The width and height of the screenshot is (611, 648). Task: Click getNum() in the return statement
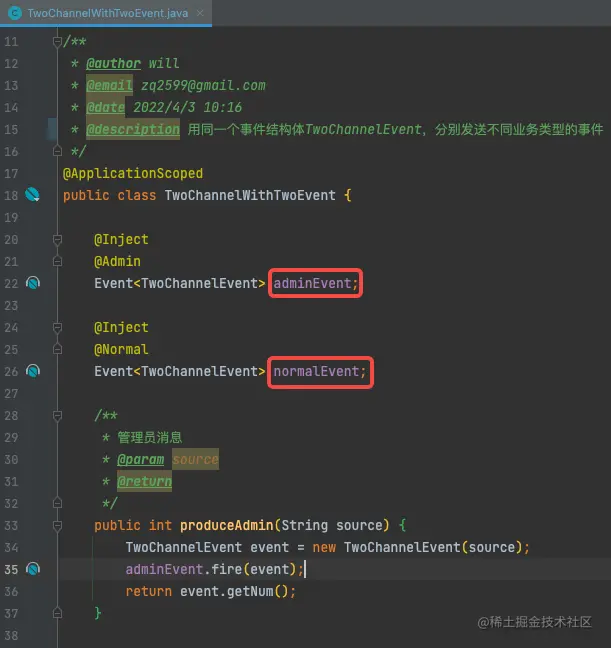coord(258,591)
